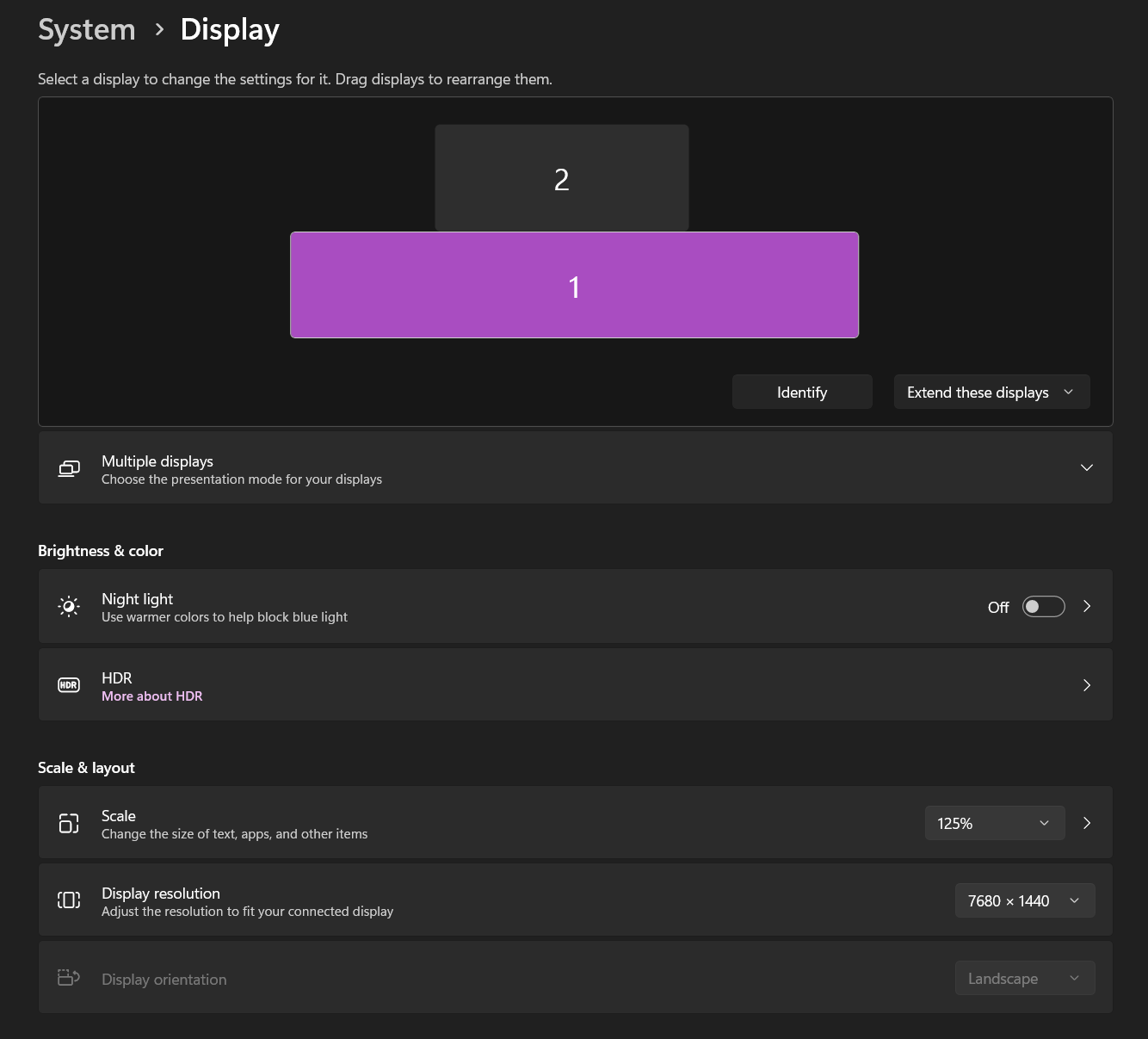Click the Night light sun icon
The height and width of the screenshot is (1039, 1148).
(69, 607)
